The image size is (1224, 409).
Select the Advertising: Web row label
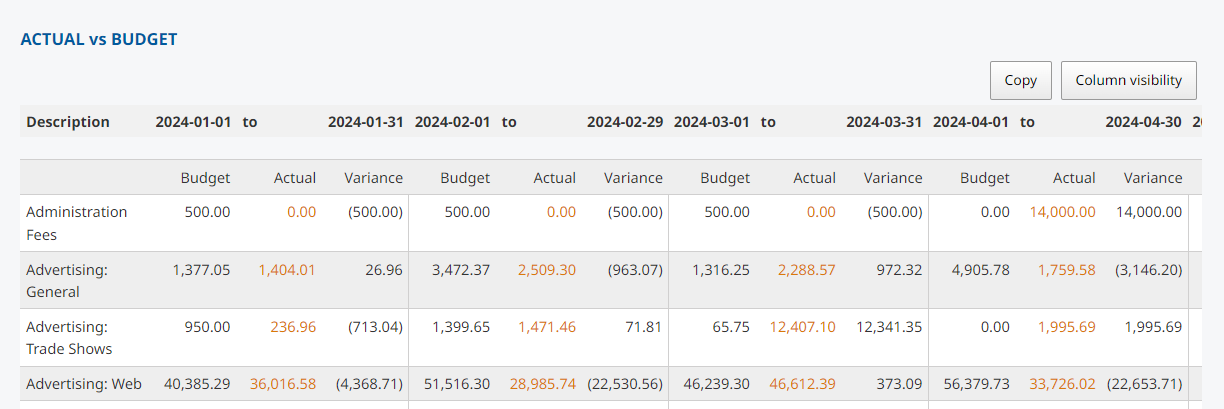(84, 384)
